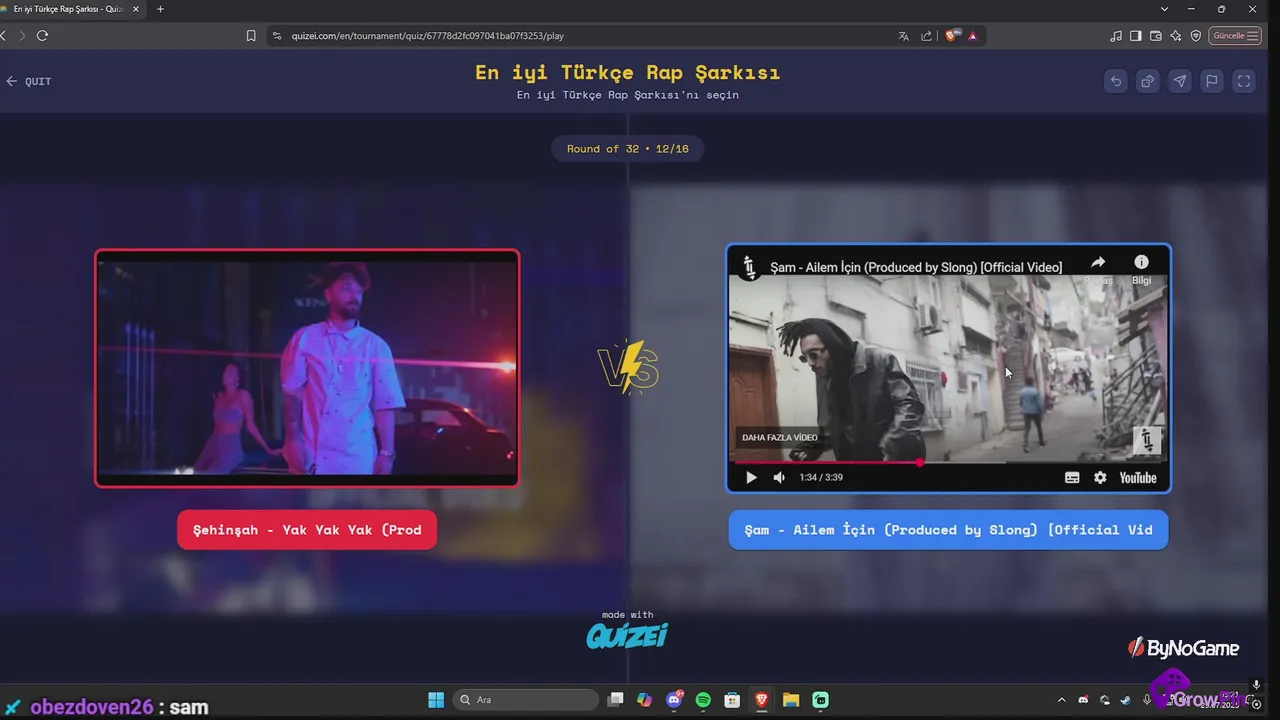Click the browser address bar URL
Viewport: 1280px width, 720px height.
coord(428,36)
